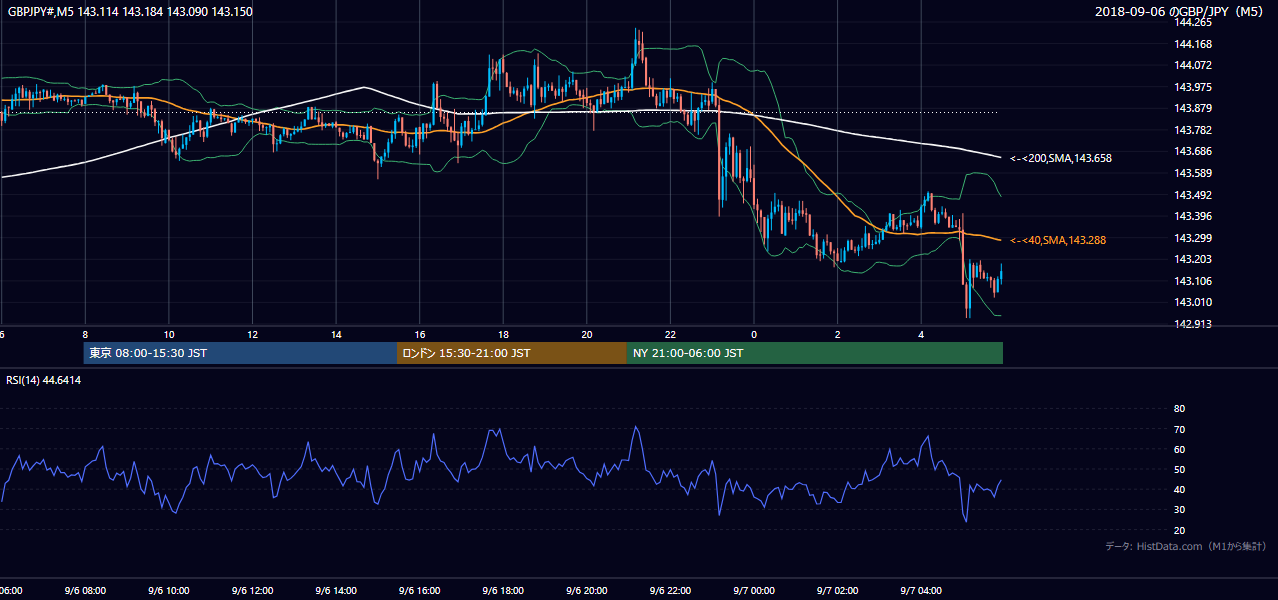Click price axis value 143.396
The image size is (1278, 600).
[1193, 216]
